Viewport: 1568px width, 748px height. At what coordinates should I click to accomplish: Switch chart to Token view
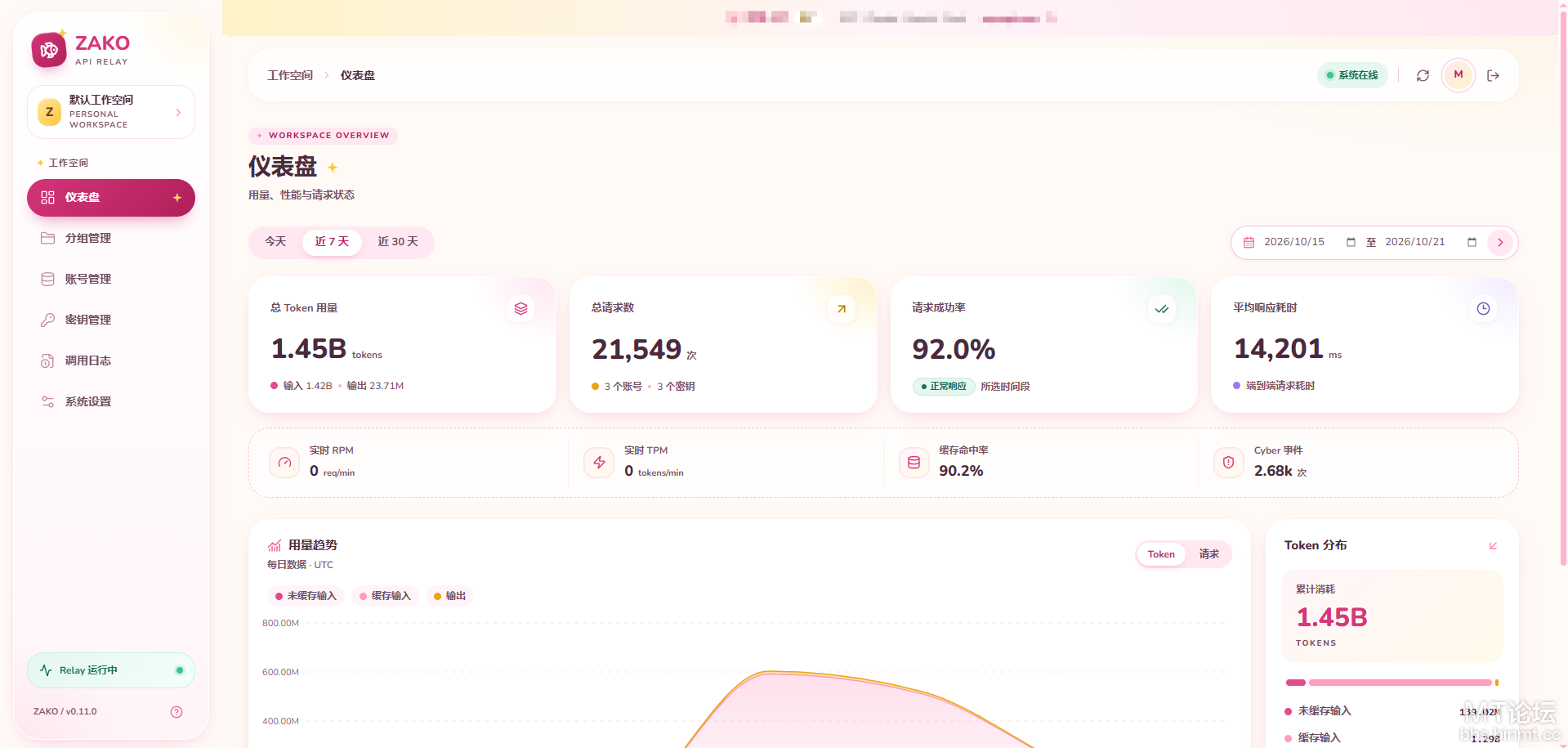[x=1161, y=554]
